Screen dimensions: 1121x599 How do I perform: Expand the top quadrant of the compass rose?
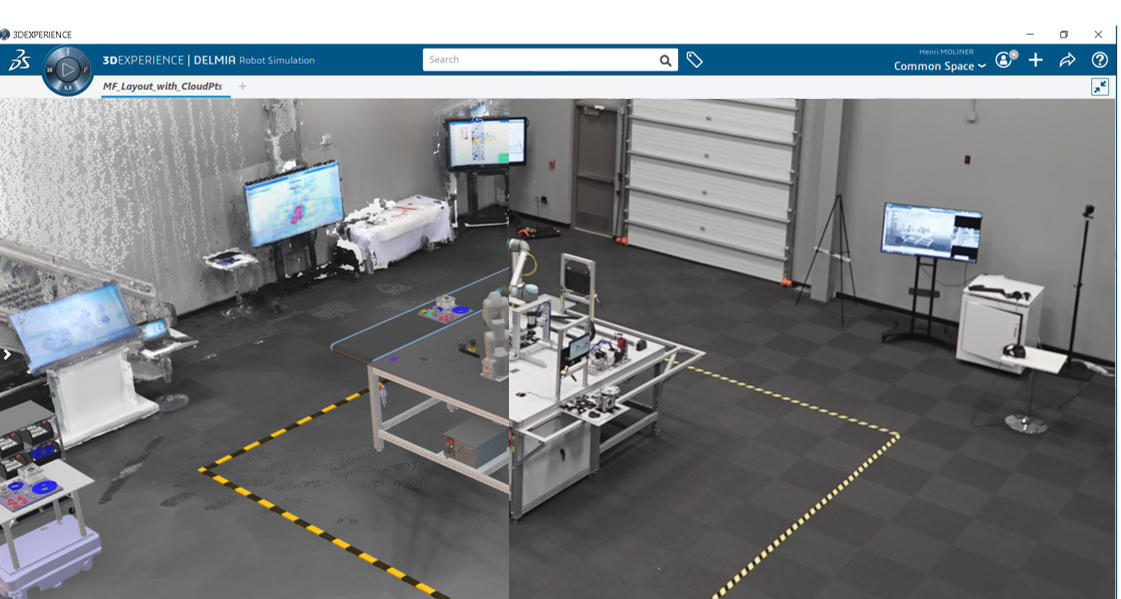coord(68,51)
